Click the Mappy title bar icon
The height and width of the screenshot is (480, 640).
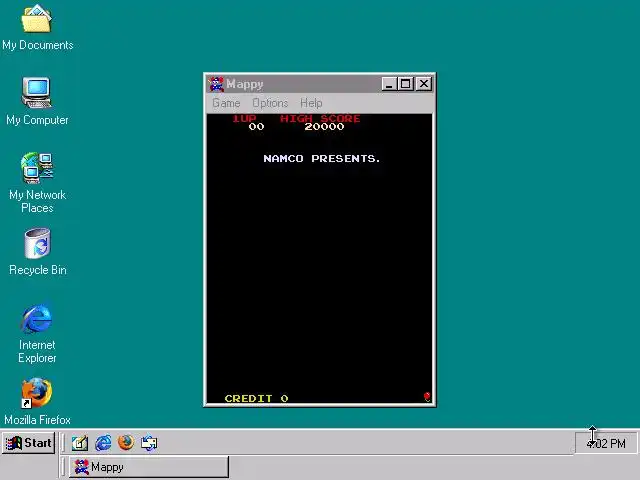coord(216,84)
